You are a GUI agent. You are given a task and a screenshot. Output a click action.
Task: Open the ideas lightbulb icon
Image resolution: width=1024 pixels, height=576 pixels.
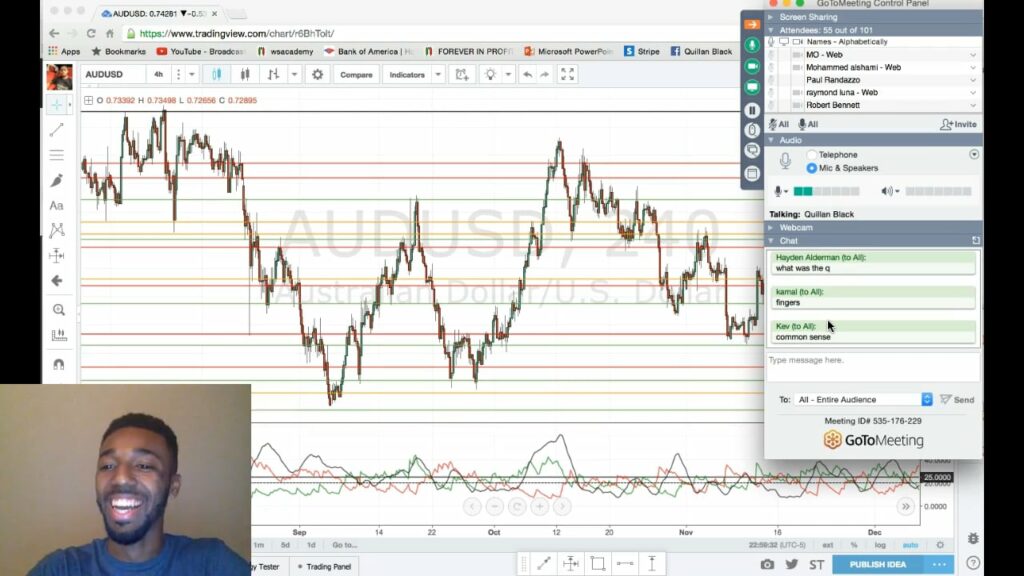point(490,74)
